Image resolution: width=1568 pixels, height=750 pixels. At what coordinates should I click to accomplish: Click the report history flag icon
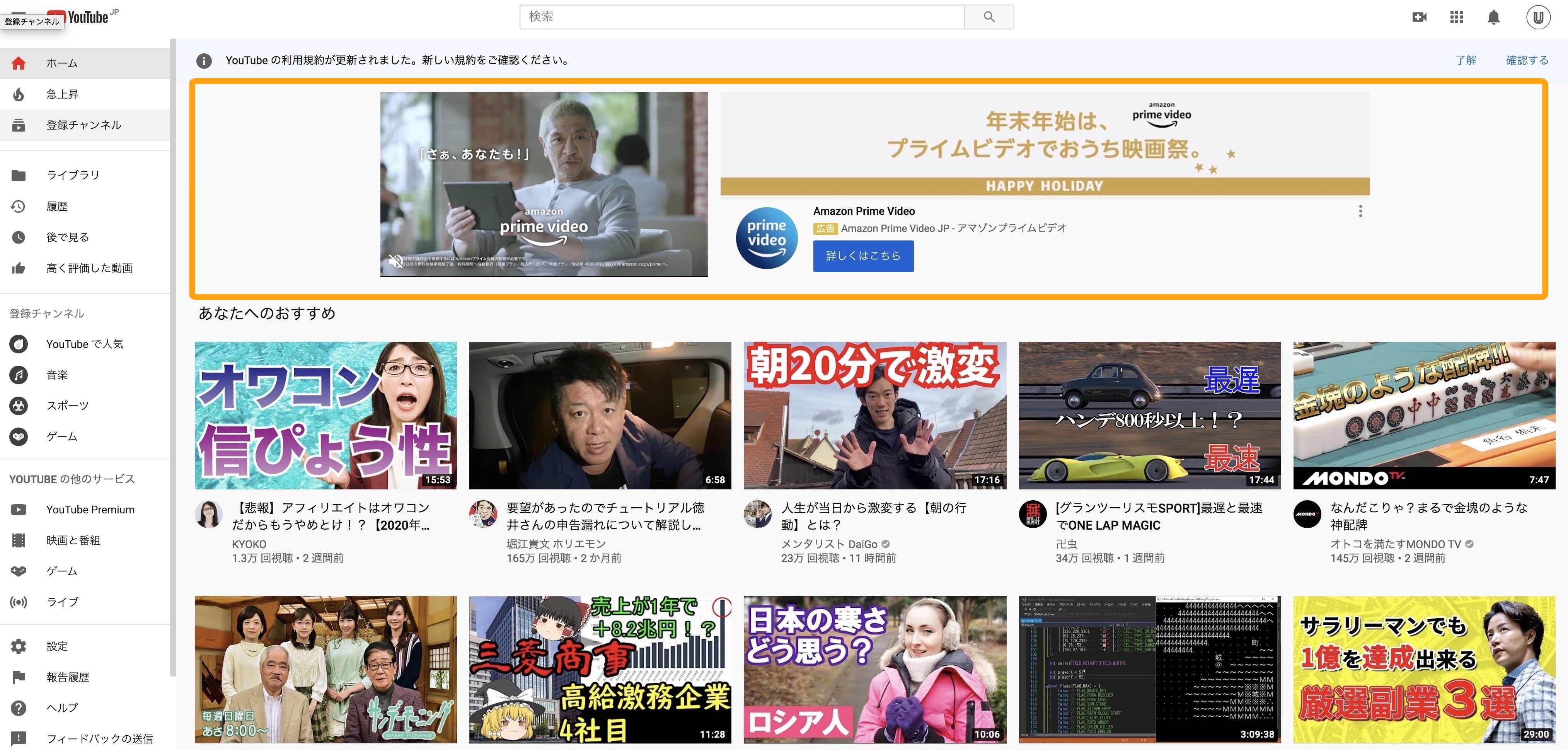point(19,678)
